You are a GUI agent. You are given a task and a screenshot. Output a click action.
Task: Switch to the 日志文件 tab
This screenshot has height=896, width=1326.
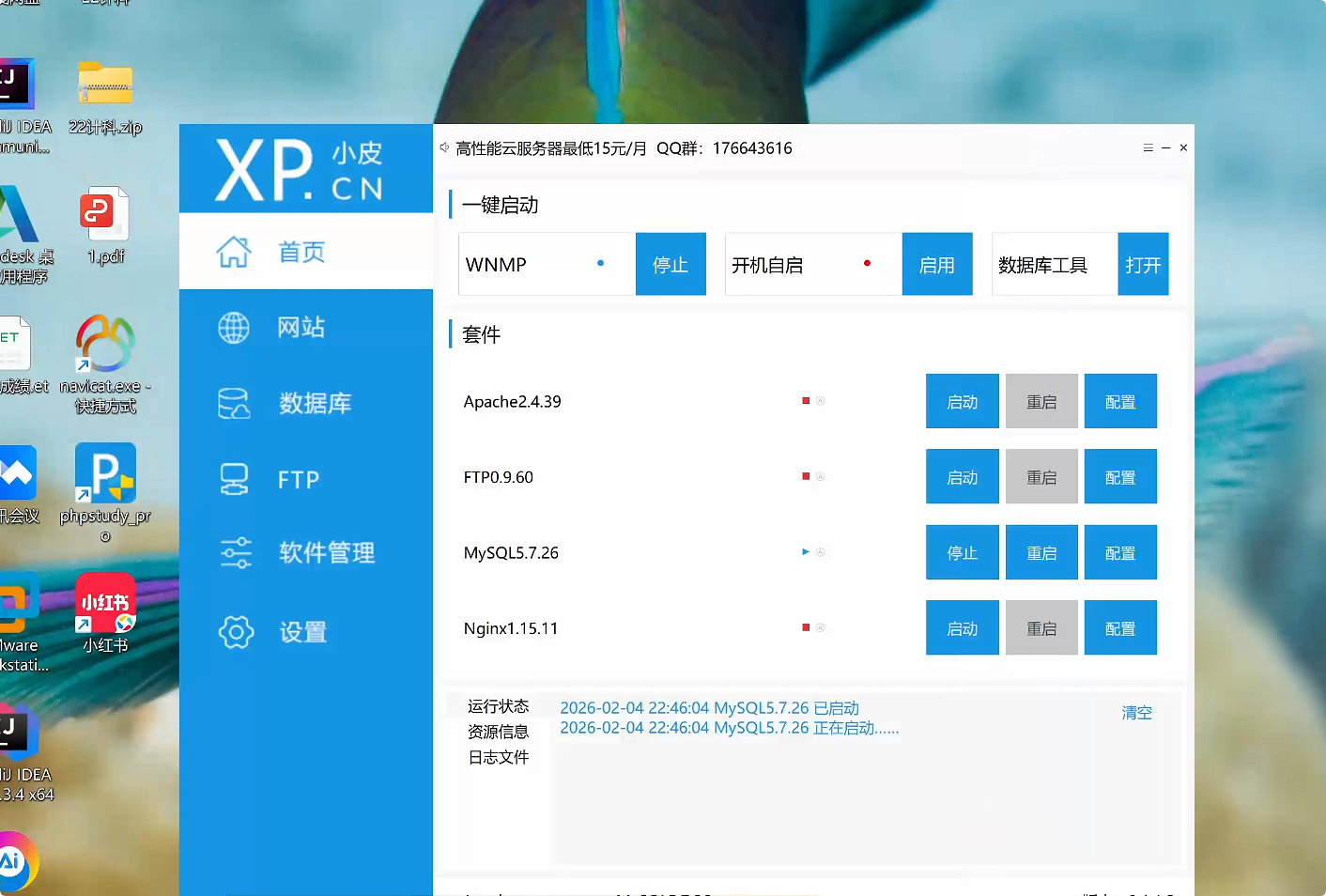tap(498, 757)
